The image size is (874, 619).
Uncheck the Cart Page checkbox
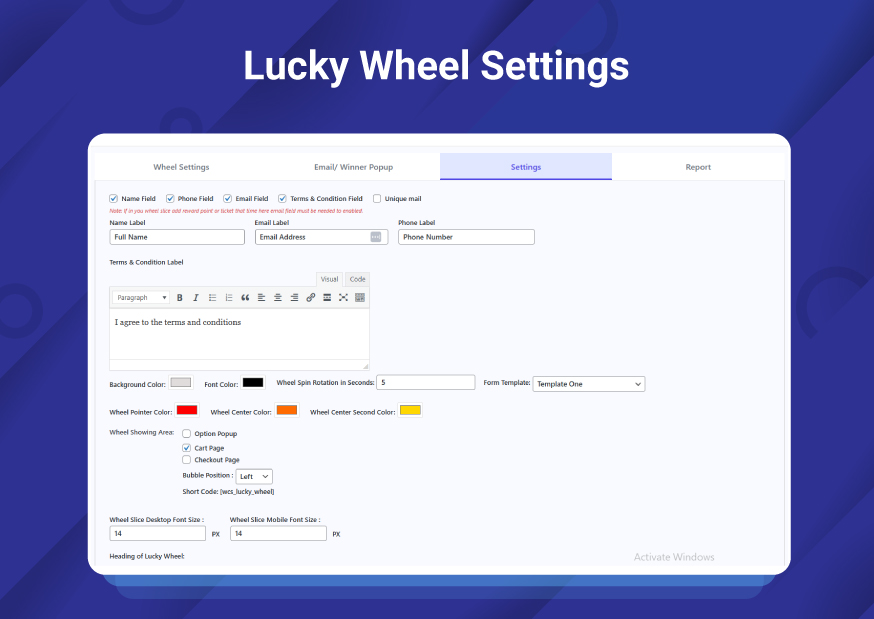pos(187,448)
